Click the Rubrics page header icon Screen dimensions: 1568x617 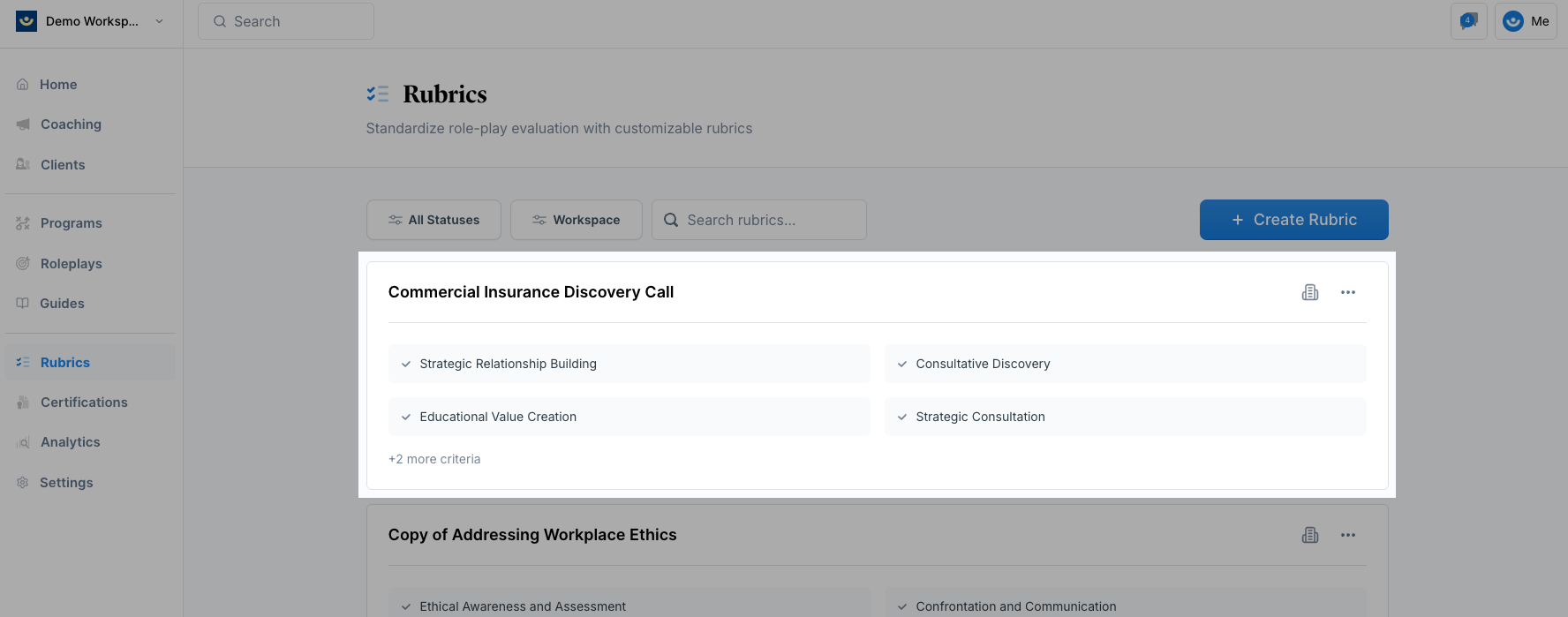pos(378,94)
